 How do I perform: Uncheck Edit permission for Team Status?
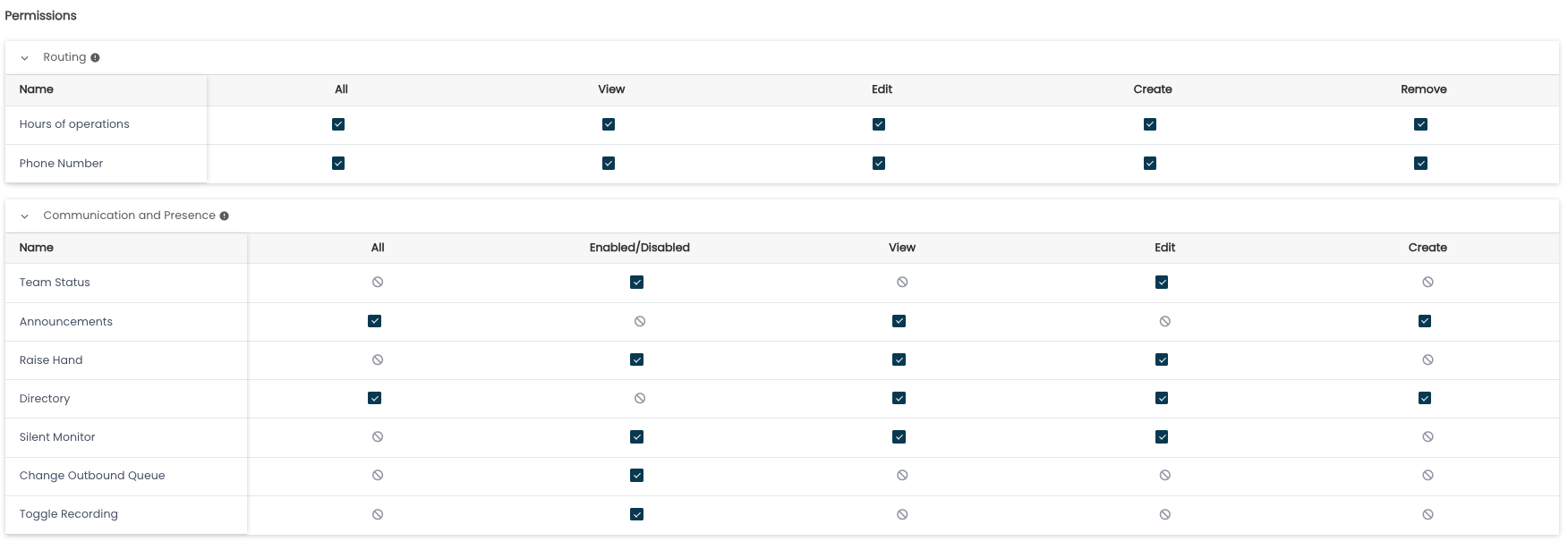pos(1162,282)
